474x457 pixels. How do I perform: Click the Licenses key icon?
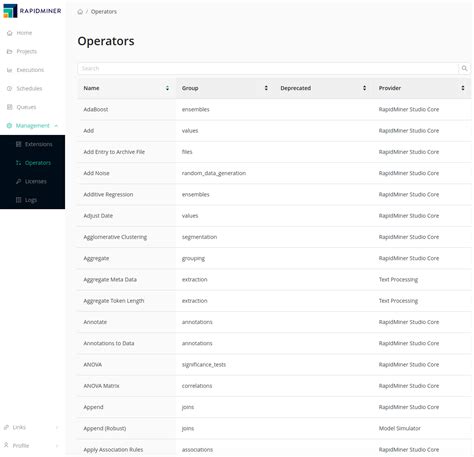(x=18, y=181)
